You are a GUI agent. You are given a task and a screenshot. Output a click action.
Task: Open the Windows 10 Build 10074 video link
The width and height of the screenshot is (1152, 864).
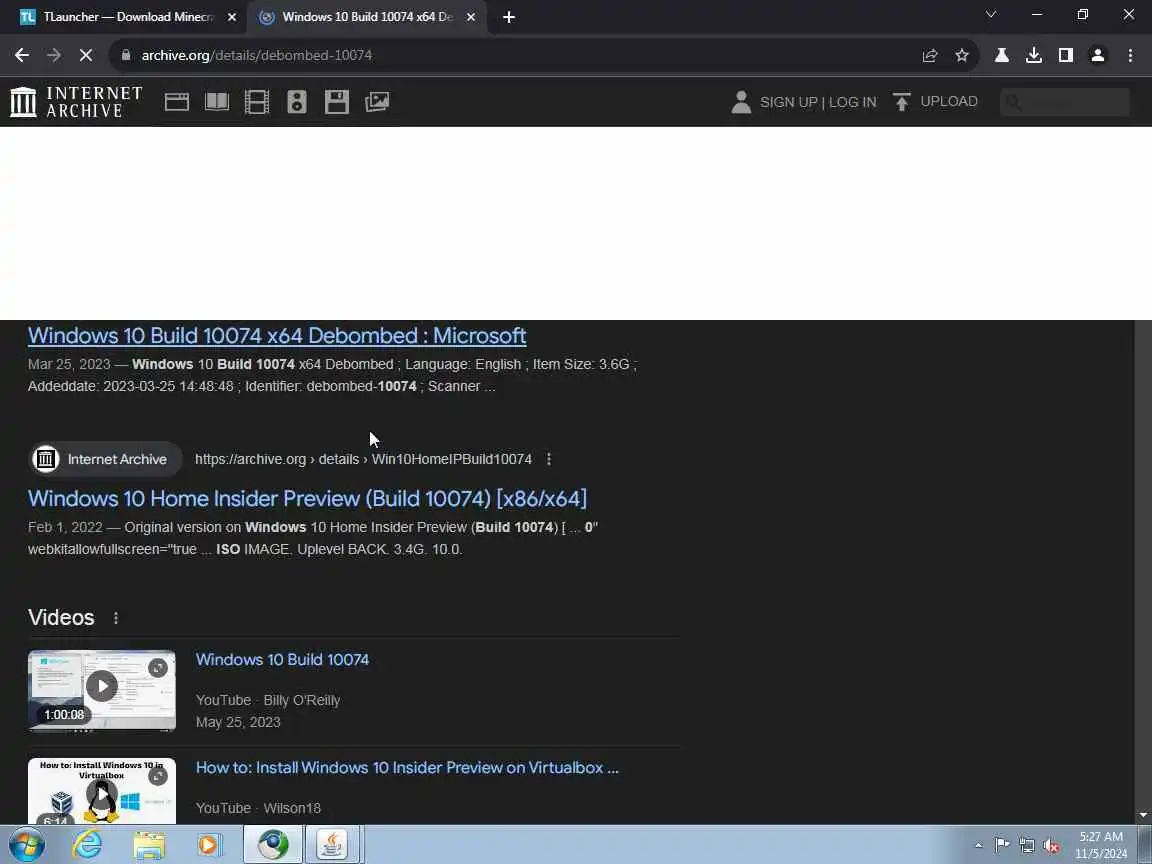[282, 660]
